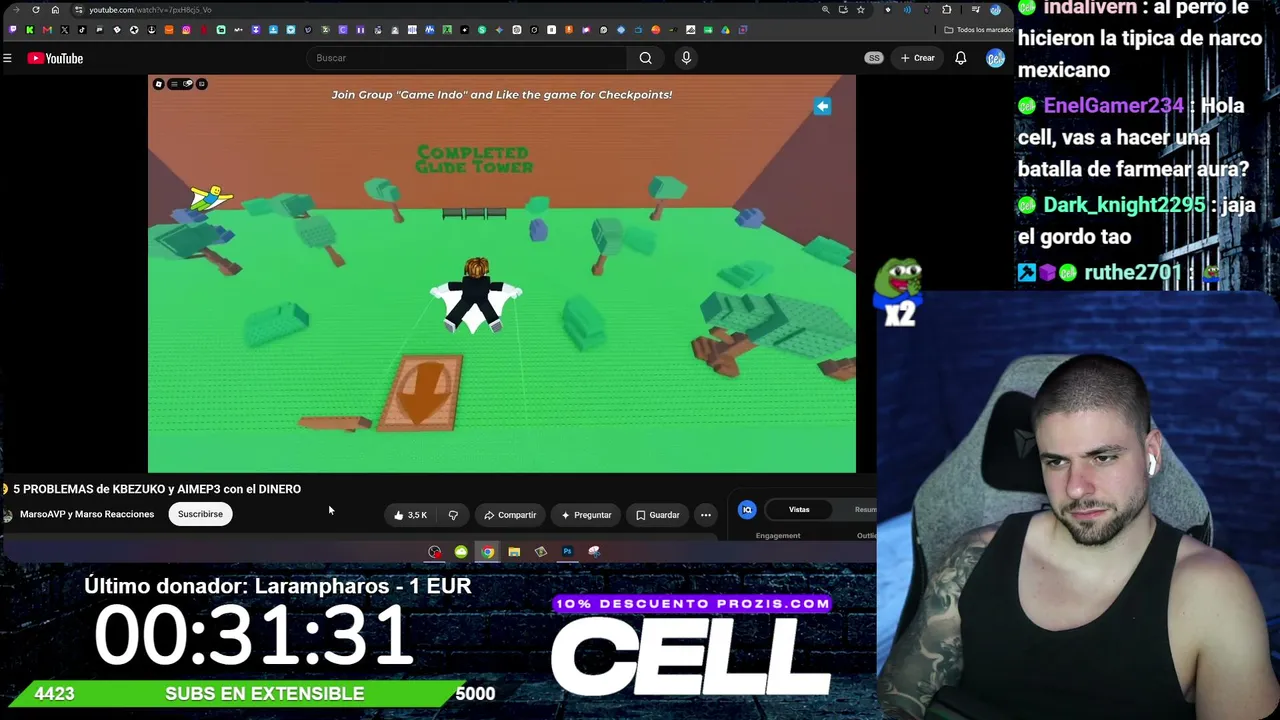Click the Preguntar button

(586, 515)
